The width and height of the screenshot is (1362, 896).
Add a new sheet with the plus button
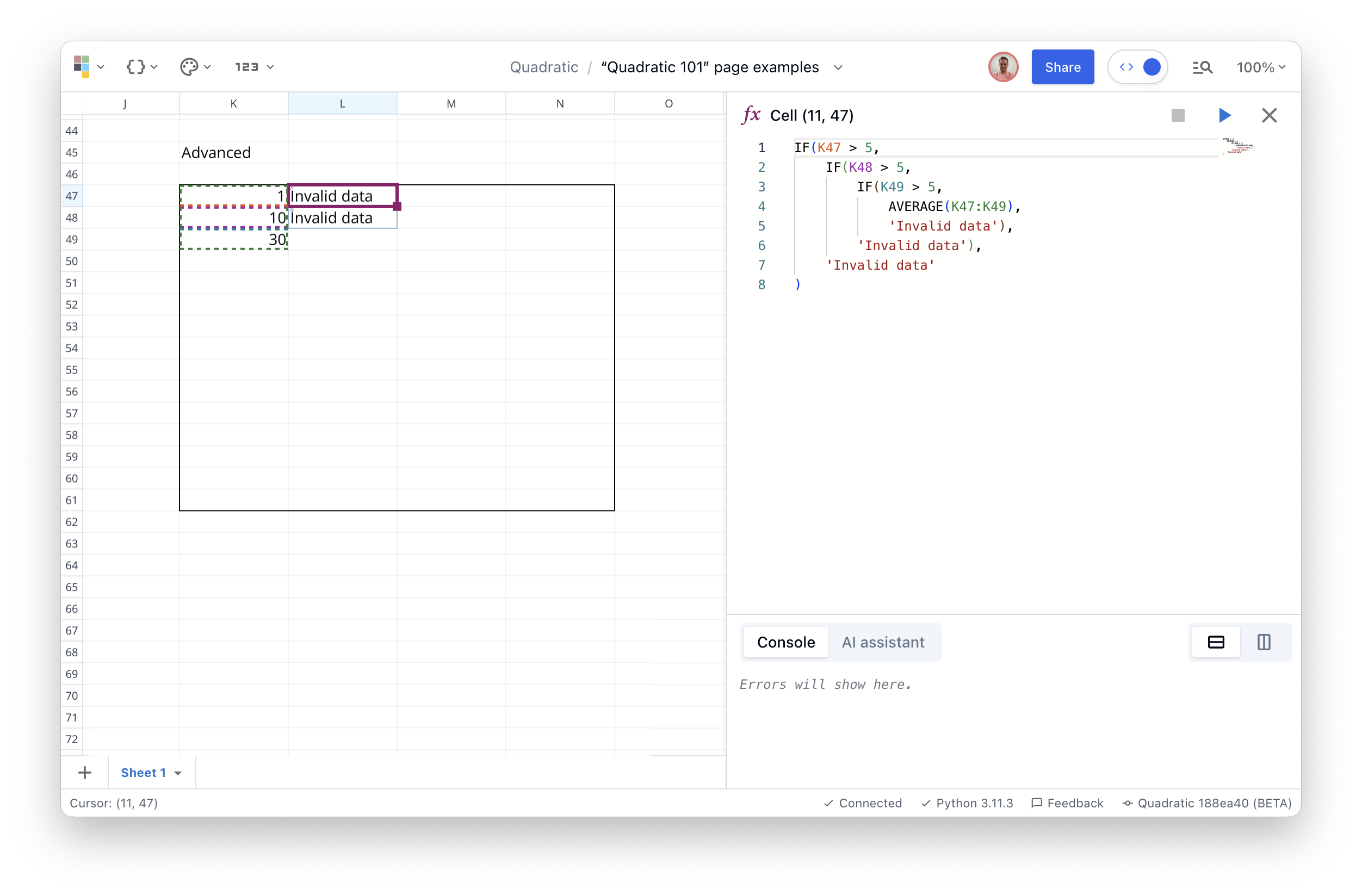85,773
